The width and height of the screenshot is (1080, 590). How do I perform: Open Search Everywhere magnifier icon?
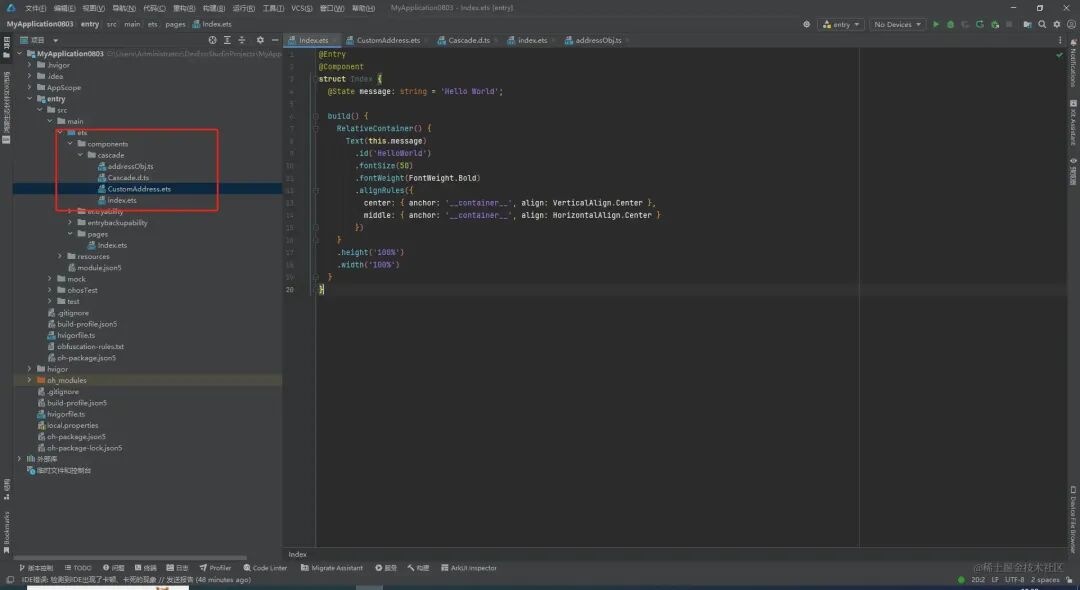(1042, 24)
